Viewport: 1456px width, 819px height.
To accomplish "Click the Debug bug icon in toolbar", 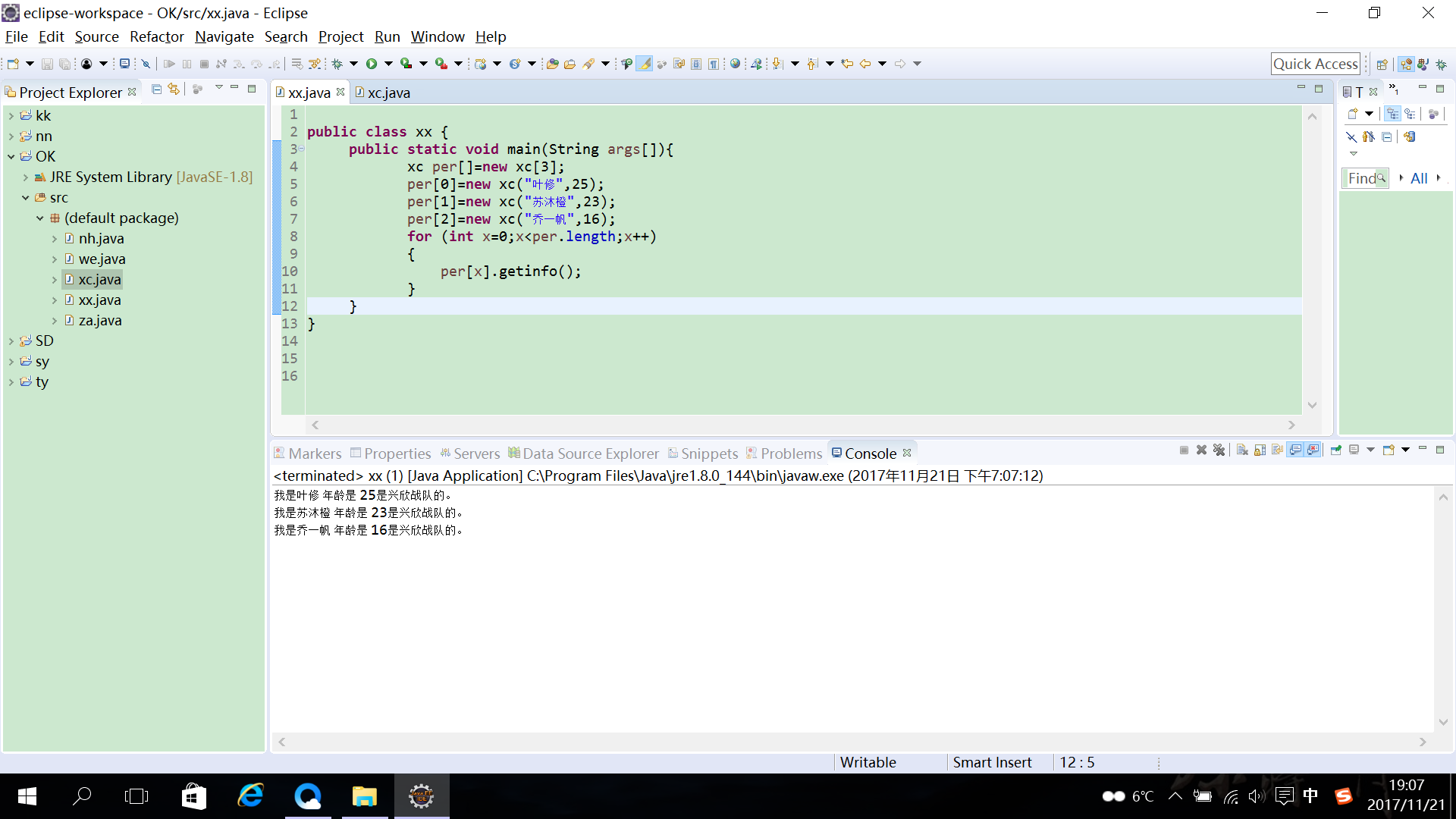I will click(x=337, y=64).
